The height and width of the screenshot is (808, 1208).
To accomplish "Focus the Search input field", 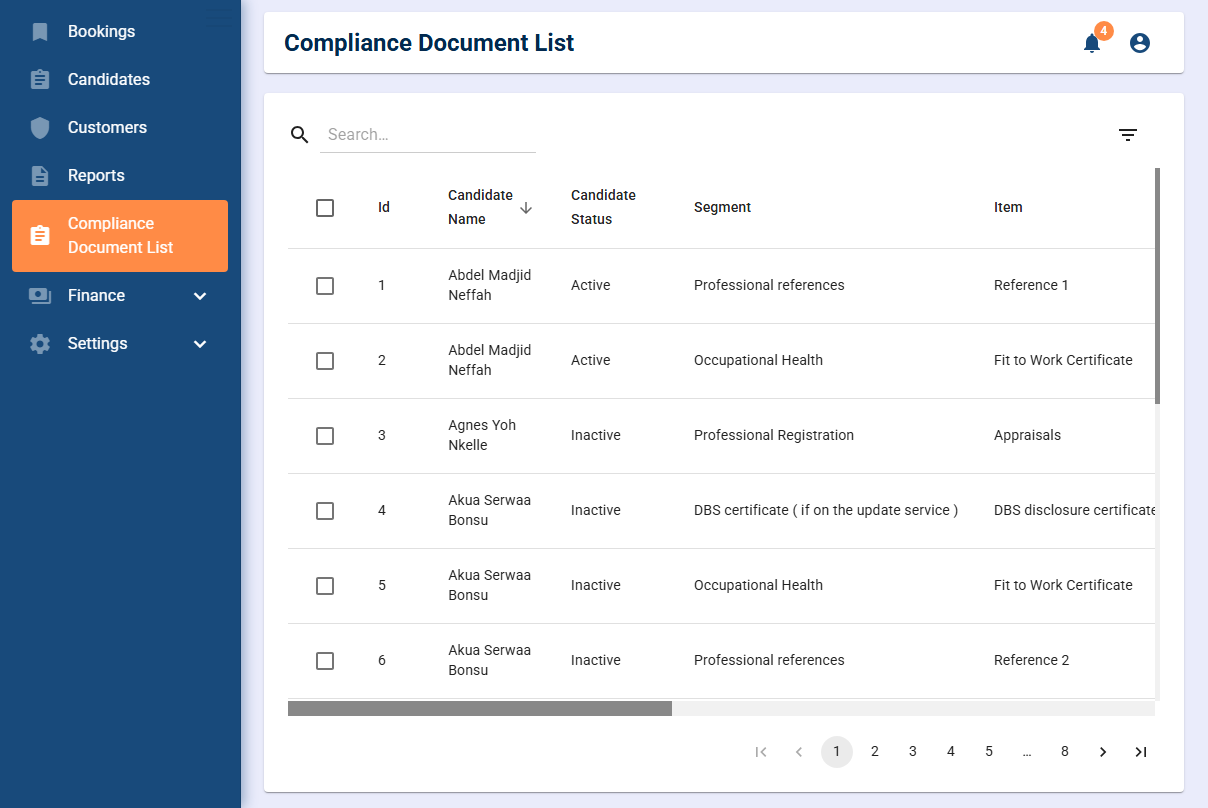I will 428,135.
